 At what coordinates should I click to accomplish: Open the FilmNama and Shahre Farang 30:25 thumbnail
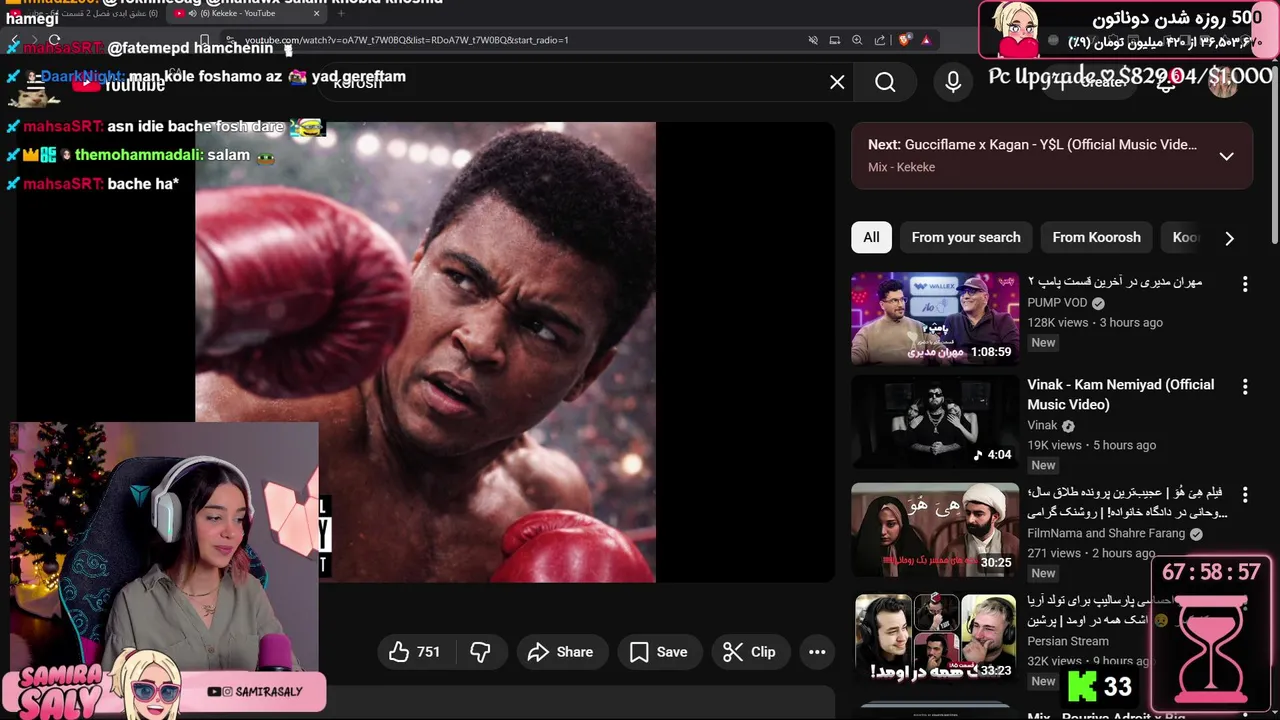point(935,530)
